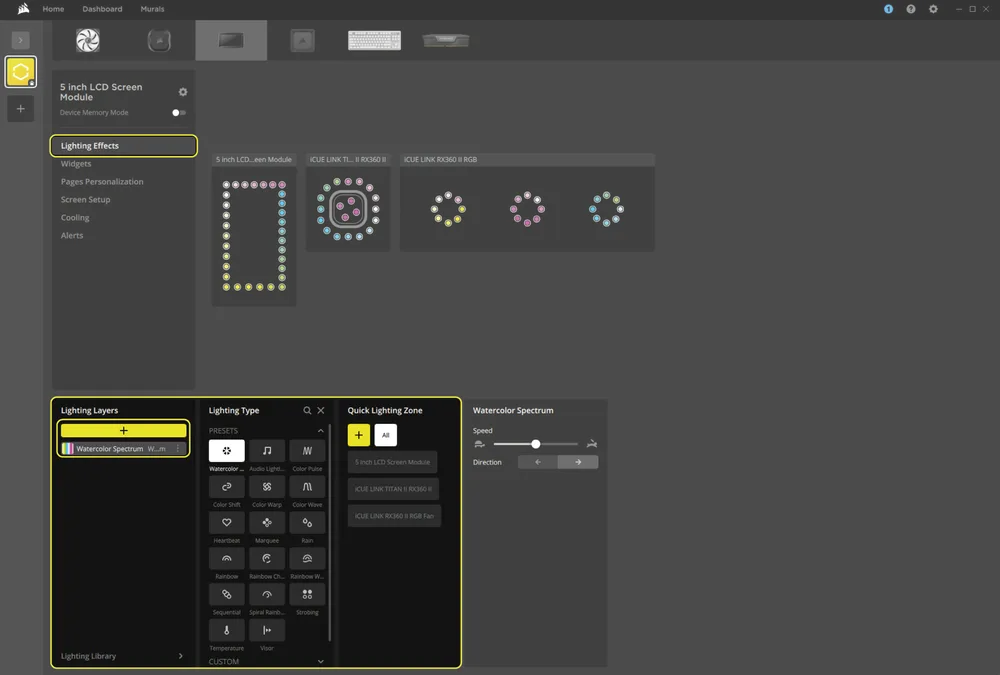Select the RAM module device thumbnail
This screenshot has width=1000, height=675.
point(446,40)
